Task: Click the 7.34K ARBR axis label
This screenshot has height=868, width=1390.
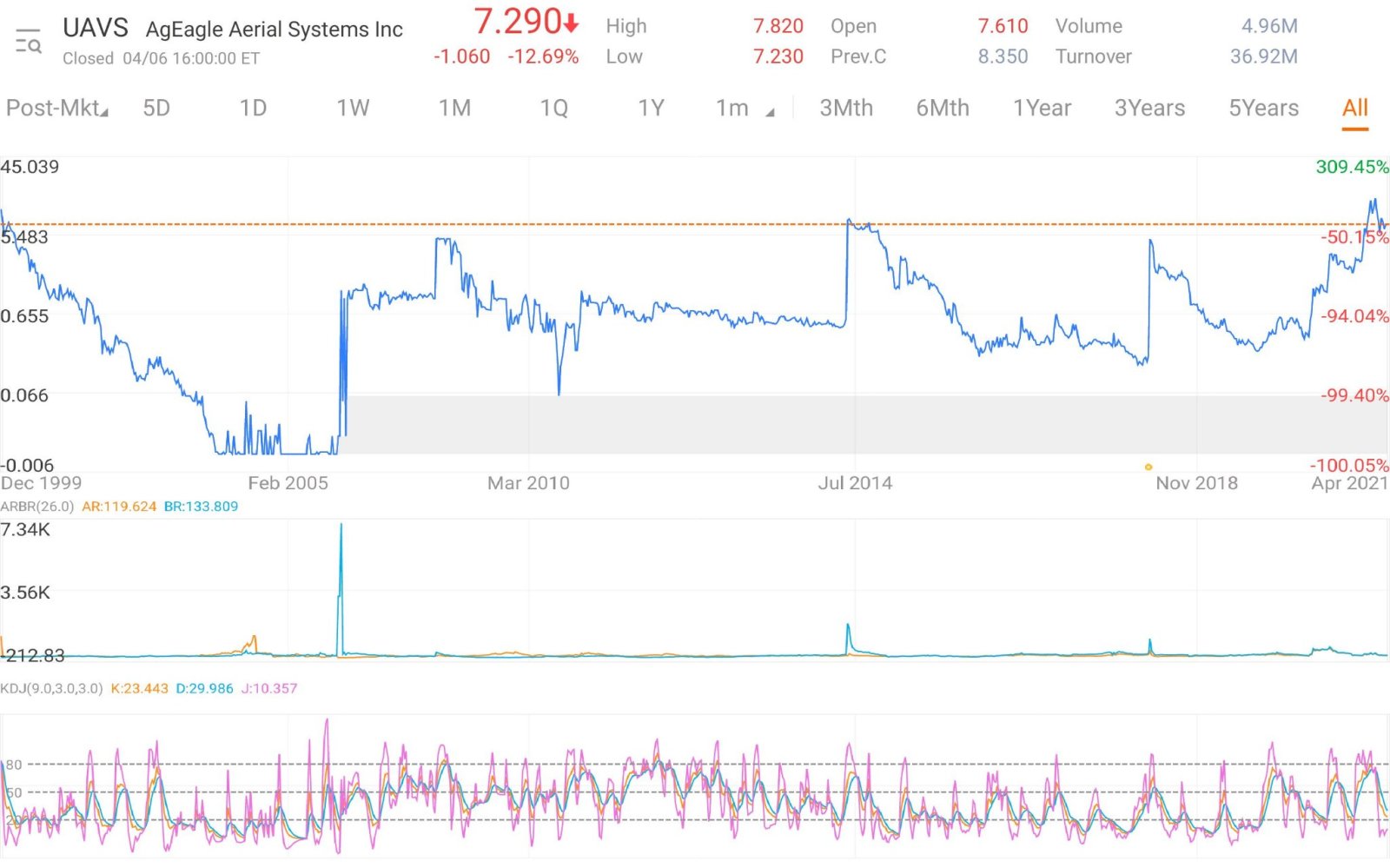Action: (x=25, y=530)
